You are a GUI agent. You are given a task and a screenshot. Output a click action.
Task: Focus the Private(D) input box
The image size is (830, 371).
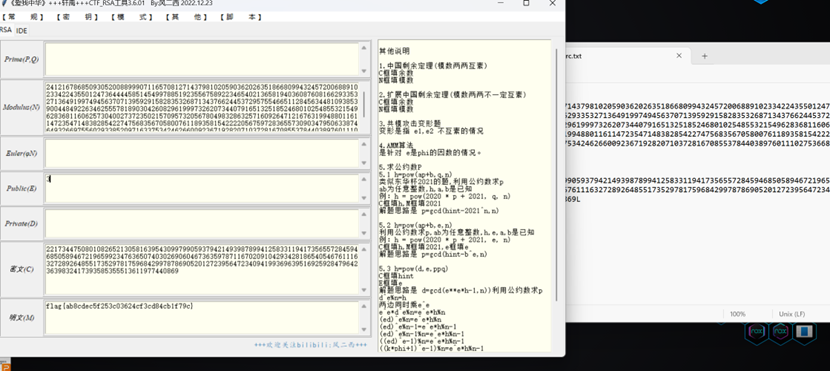[202, 223]
